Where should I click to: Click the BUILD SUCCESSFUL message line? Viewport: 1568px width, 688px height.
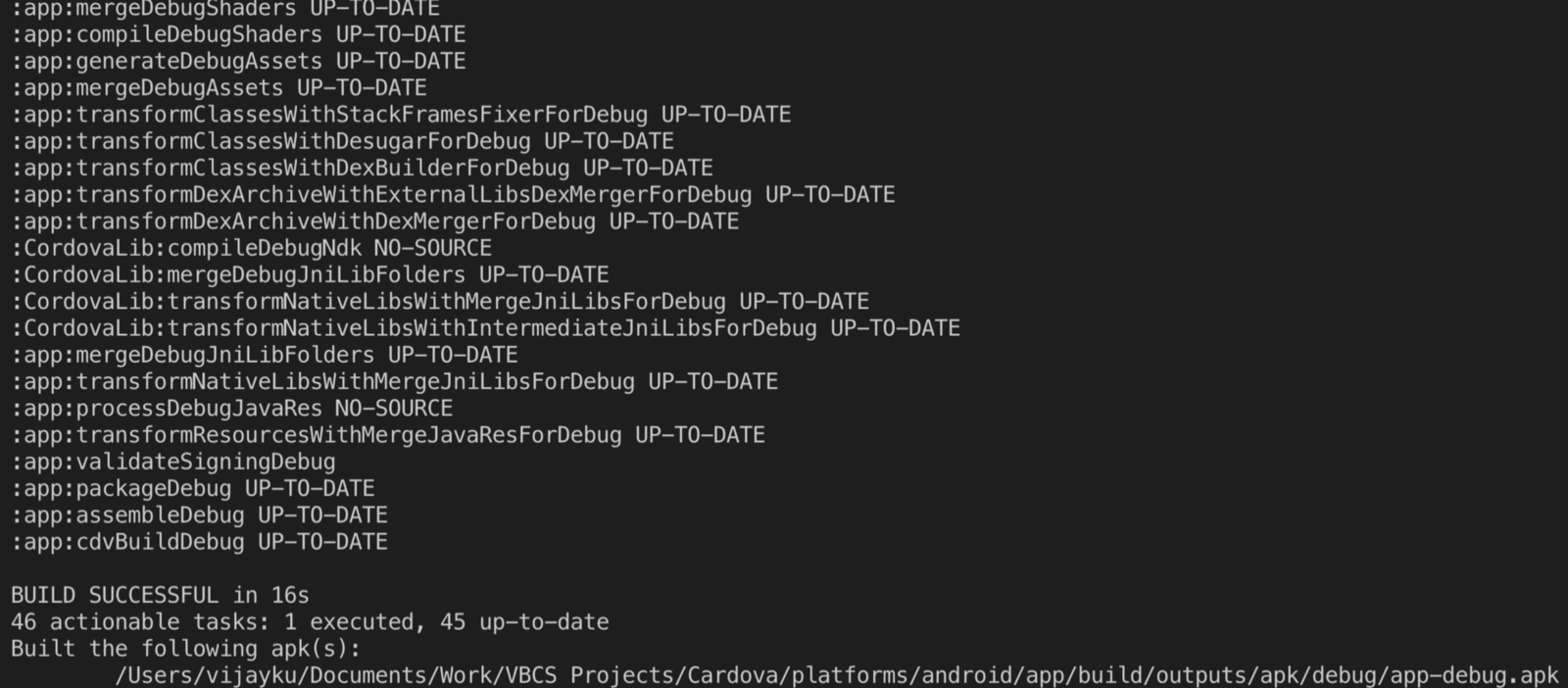pyautogui.click(x=160, y=595)
